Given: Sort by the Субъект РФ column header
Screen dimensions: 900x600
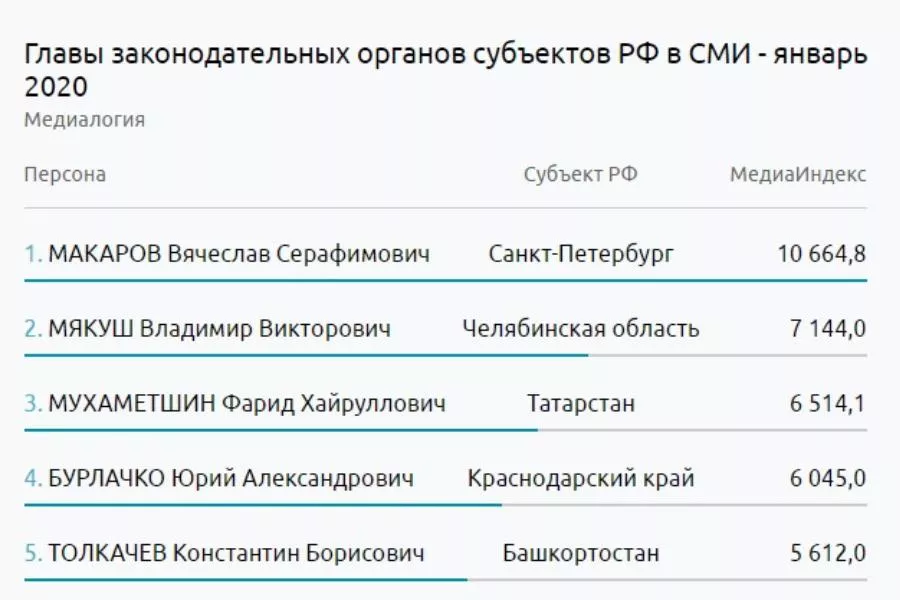Looking at the screenshot, I should coord(580,175).
